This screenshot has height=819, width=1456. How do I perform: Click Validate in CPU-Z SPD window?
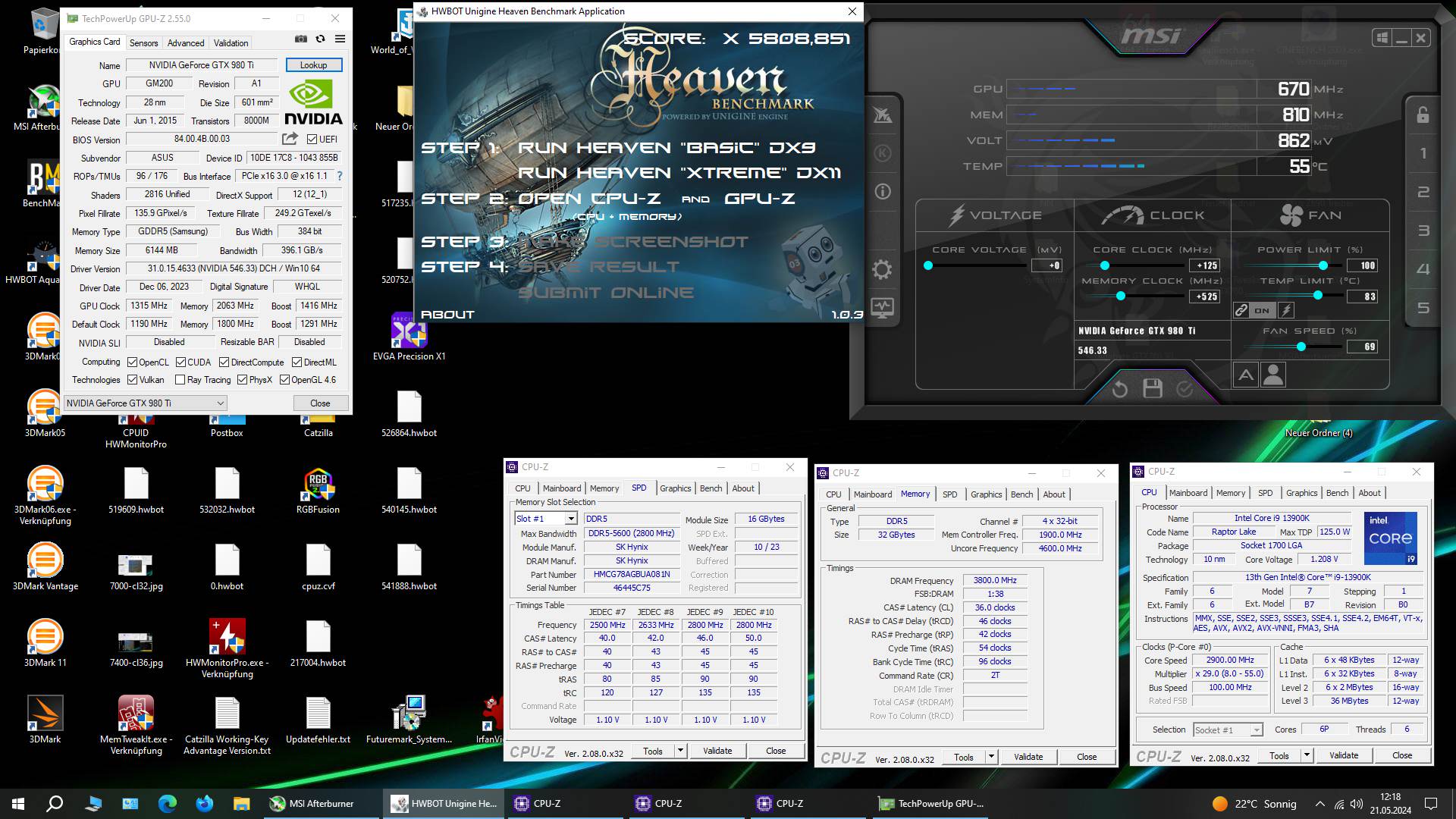[x=717, y=751]
